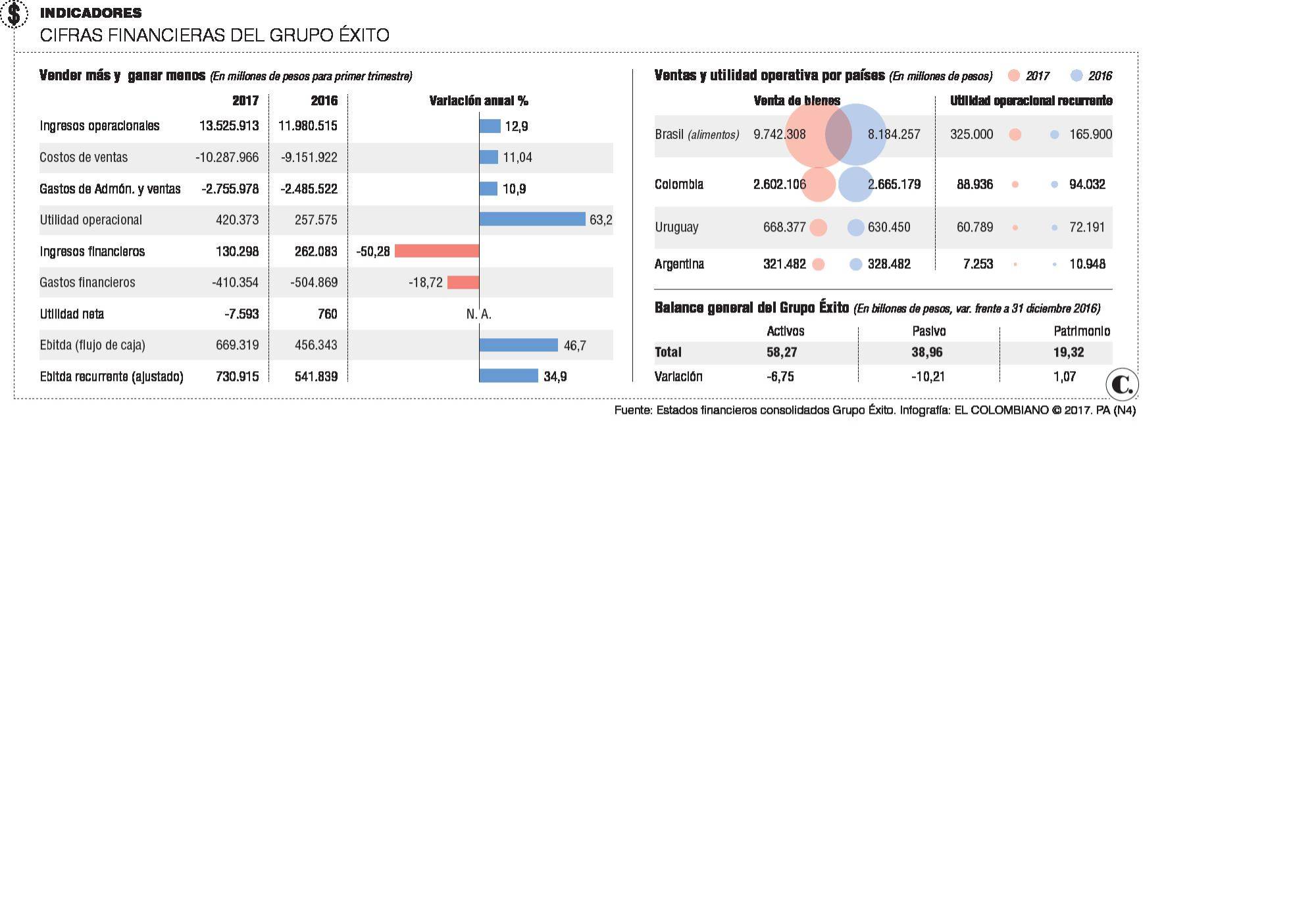Click the value 730.915
Image resolution: width=1316 pixels, height=900 pixels.
click(237, 376)
